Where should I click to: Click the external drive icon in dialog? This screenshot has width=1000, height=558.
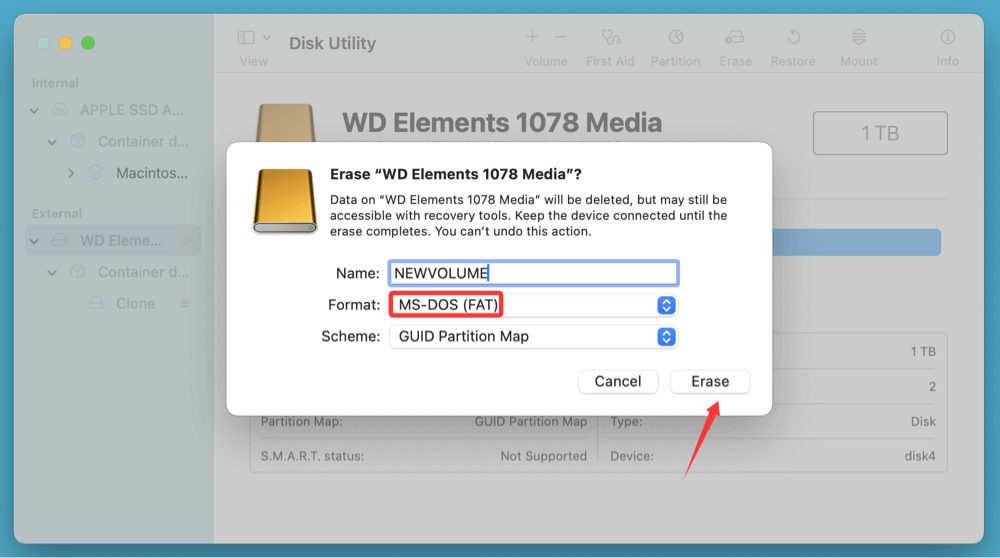(x=285, y=201)
